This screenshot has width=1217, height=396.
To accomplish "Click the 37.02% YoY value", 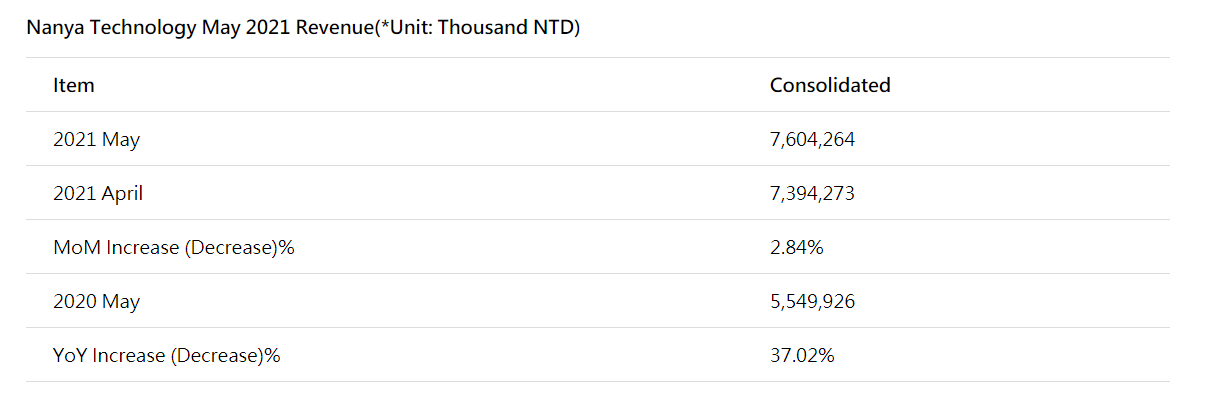I will tap(802, 355).
